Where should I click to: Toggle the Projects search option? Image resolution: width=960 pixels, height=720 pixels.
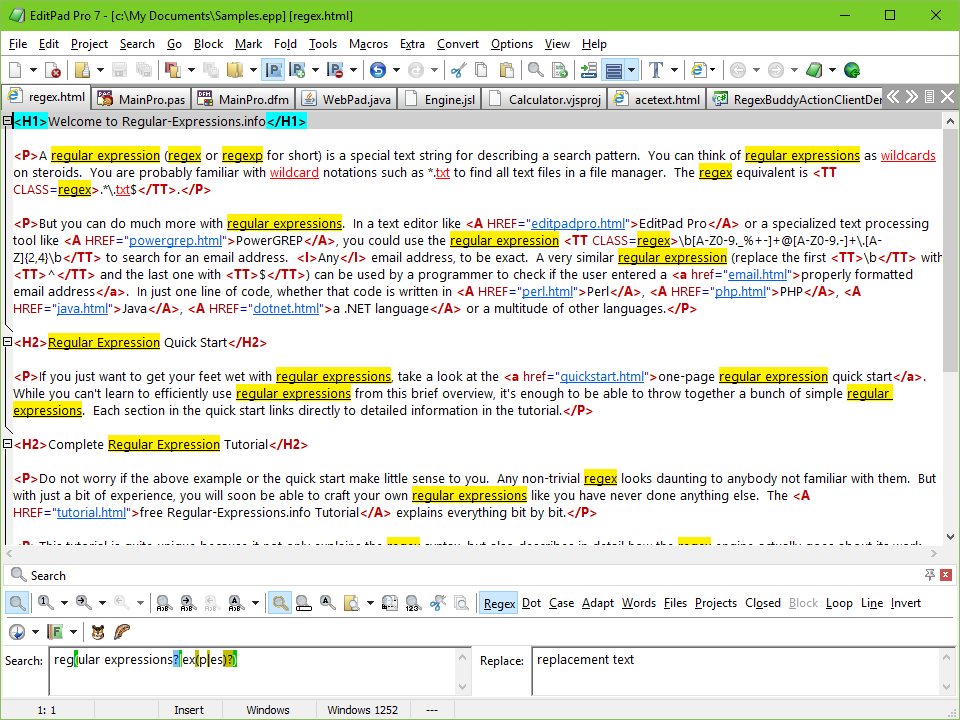click(x=716, y=603)
